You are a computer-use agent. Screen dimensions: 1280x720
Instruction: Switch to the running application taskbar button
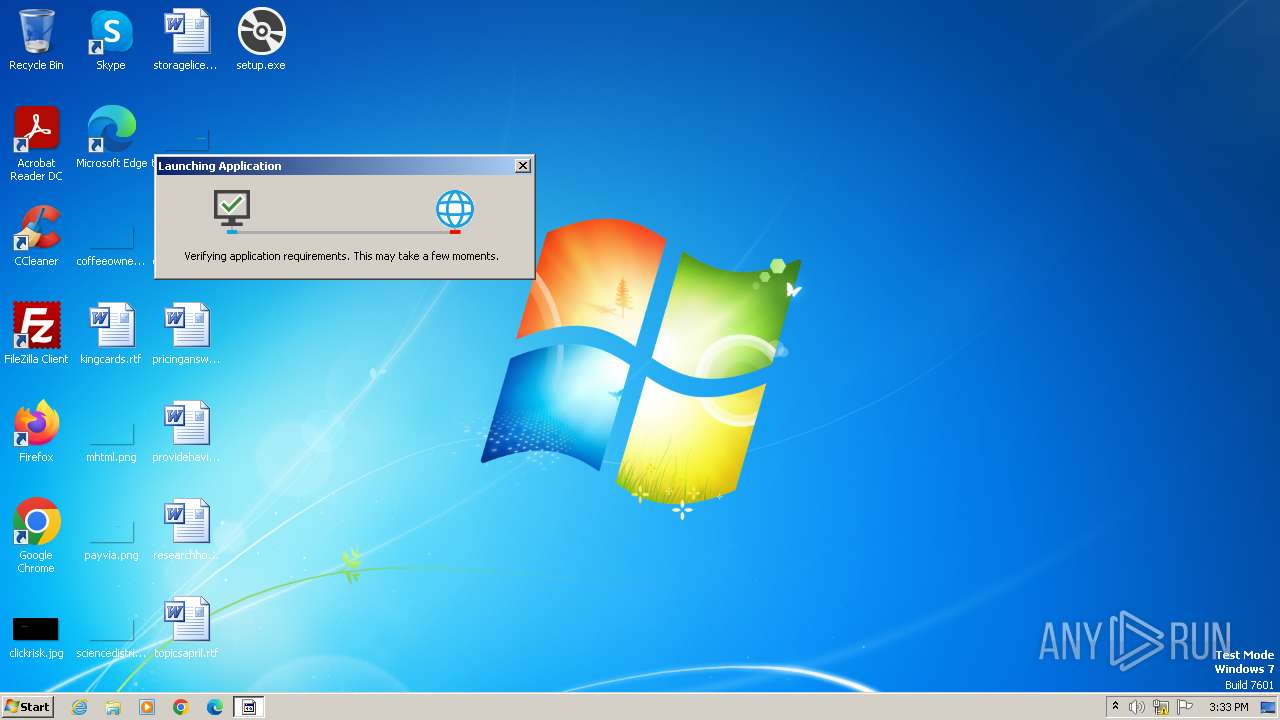tap(249, 707)
